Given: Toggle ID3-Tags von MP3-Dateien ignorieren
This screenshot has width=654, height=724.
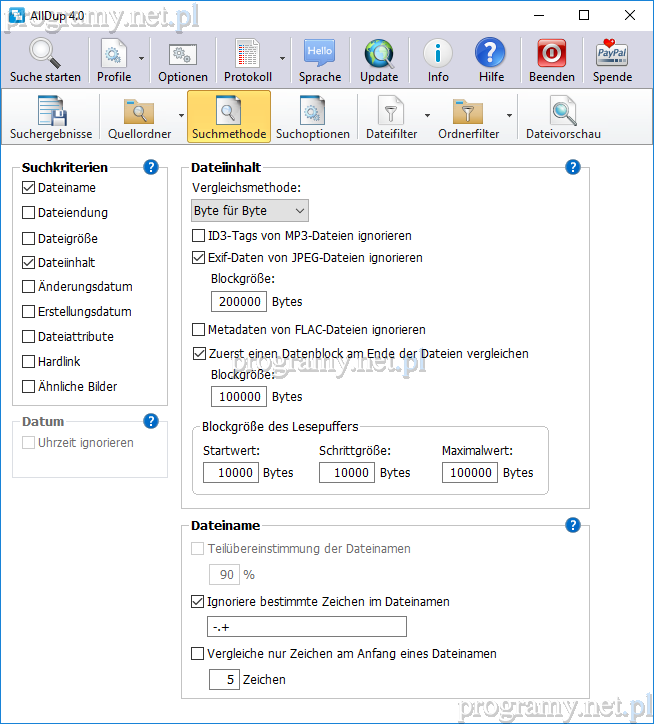Looking at the screenshot, I should pyautogui.click(x=199, y=236).
